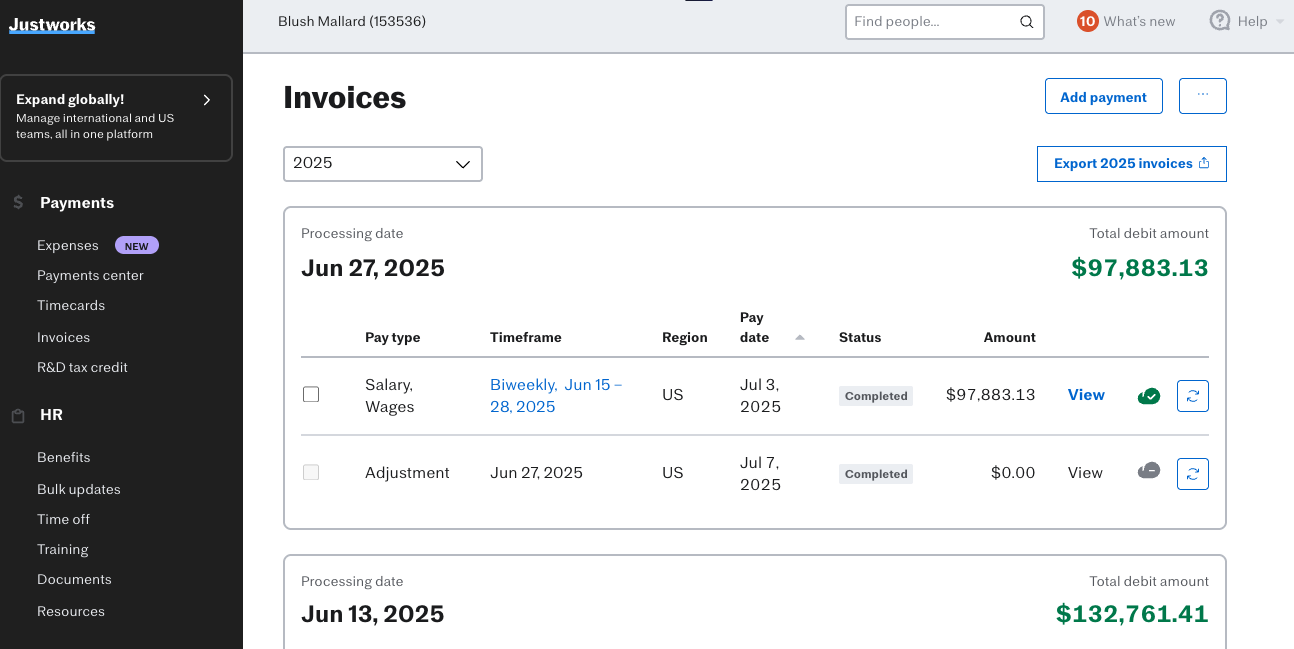The image size is (1294, 649).
Task: Open the 2025 year dropdown
Action: pos(382,164)
